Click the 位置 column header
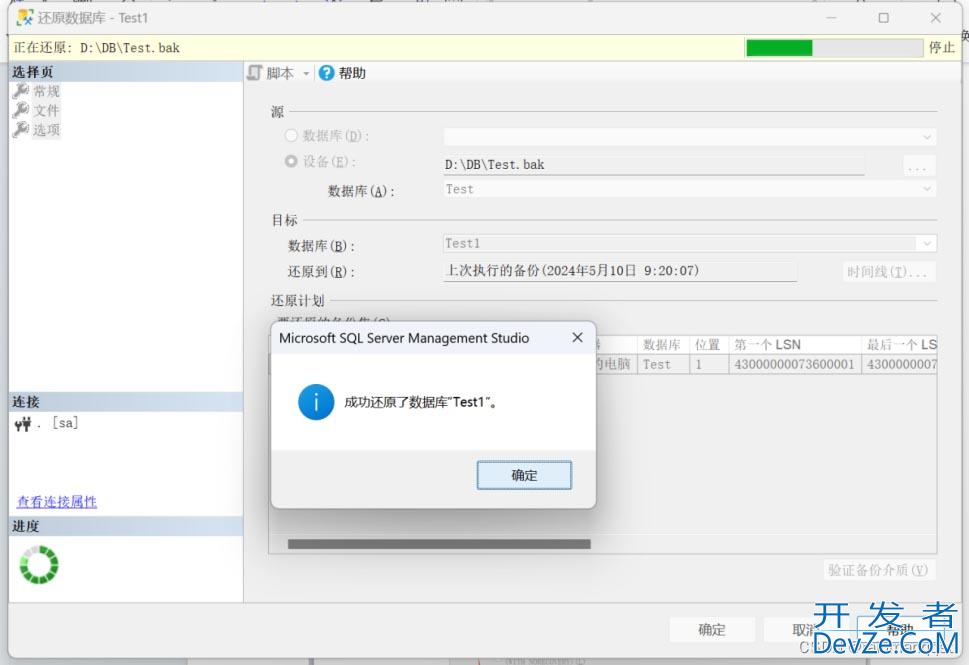 [x=708, y=344]
